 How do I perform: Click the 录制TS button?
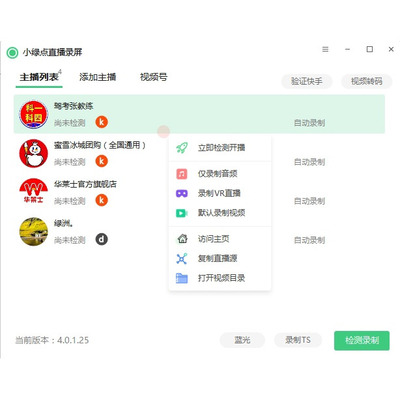coord(298,340)
